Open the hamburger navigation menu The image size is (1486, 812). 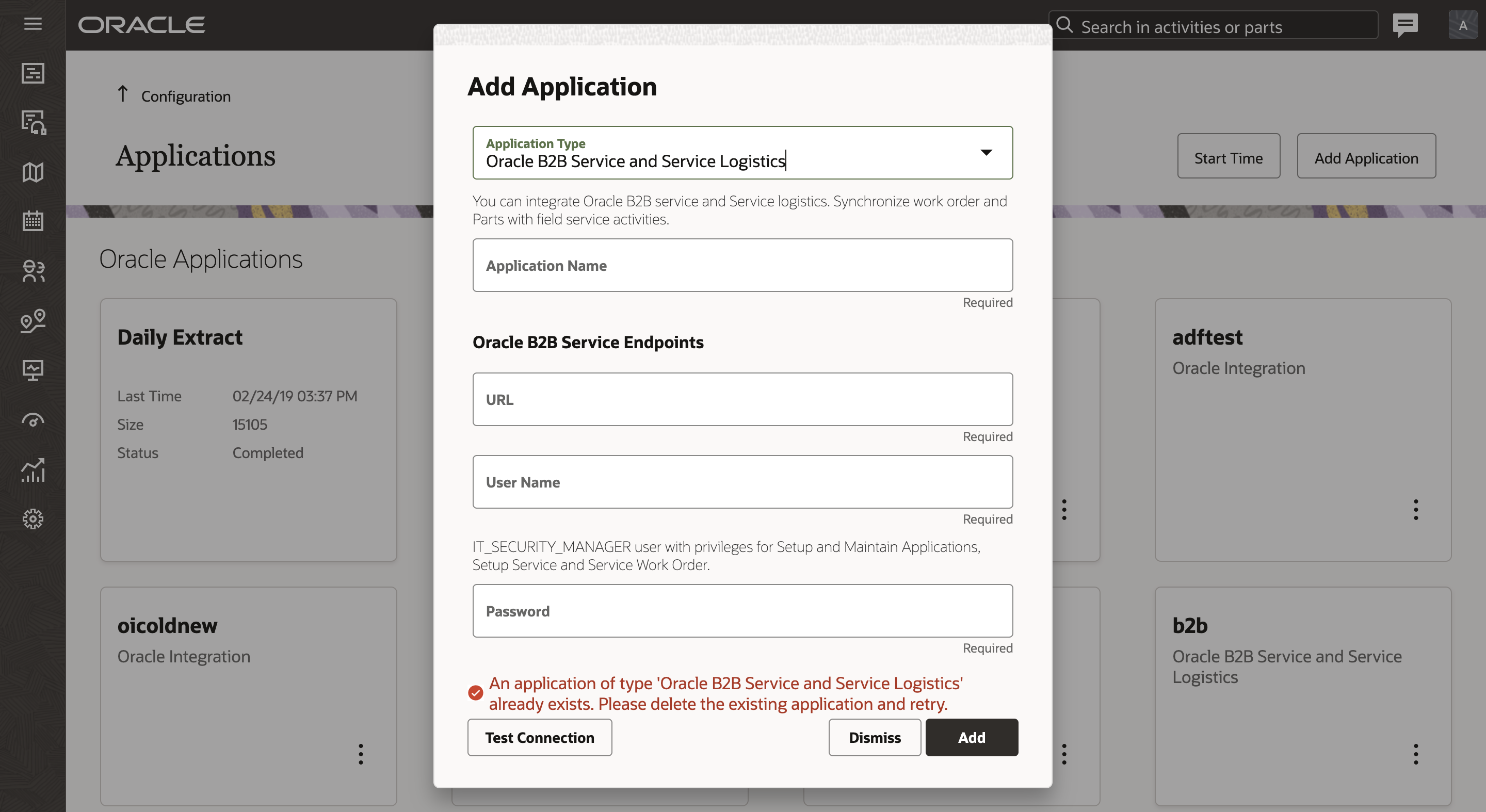33,24
